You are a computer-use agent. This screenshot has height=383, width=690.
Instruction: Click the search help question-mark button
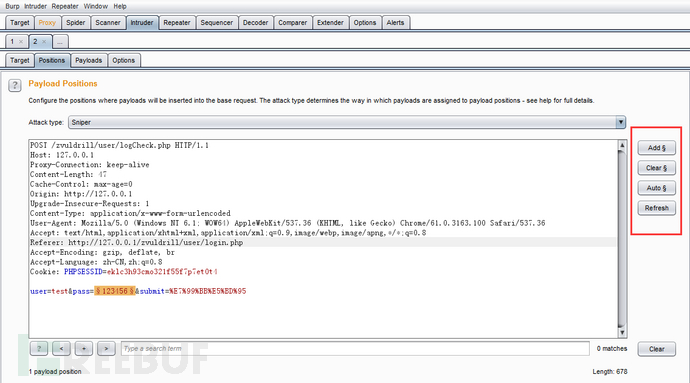coord(39,349)
